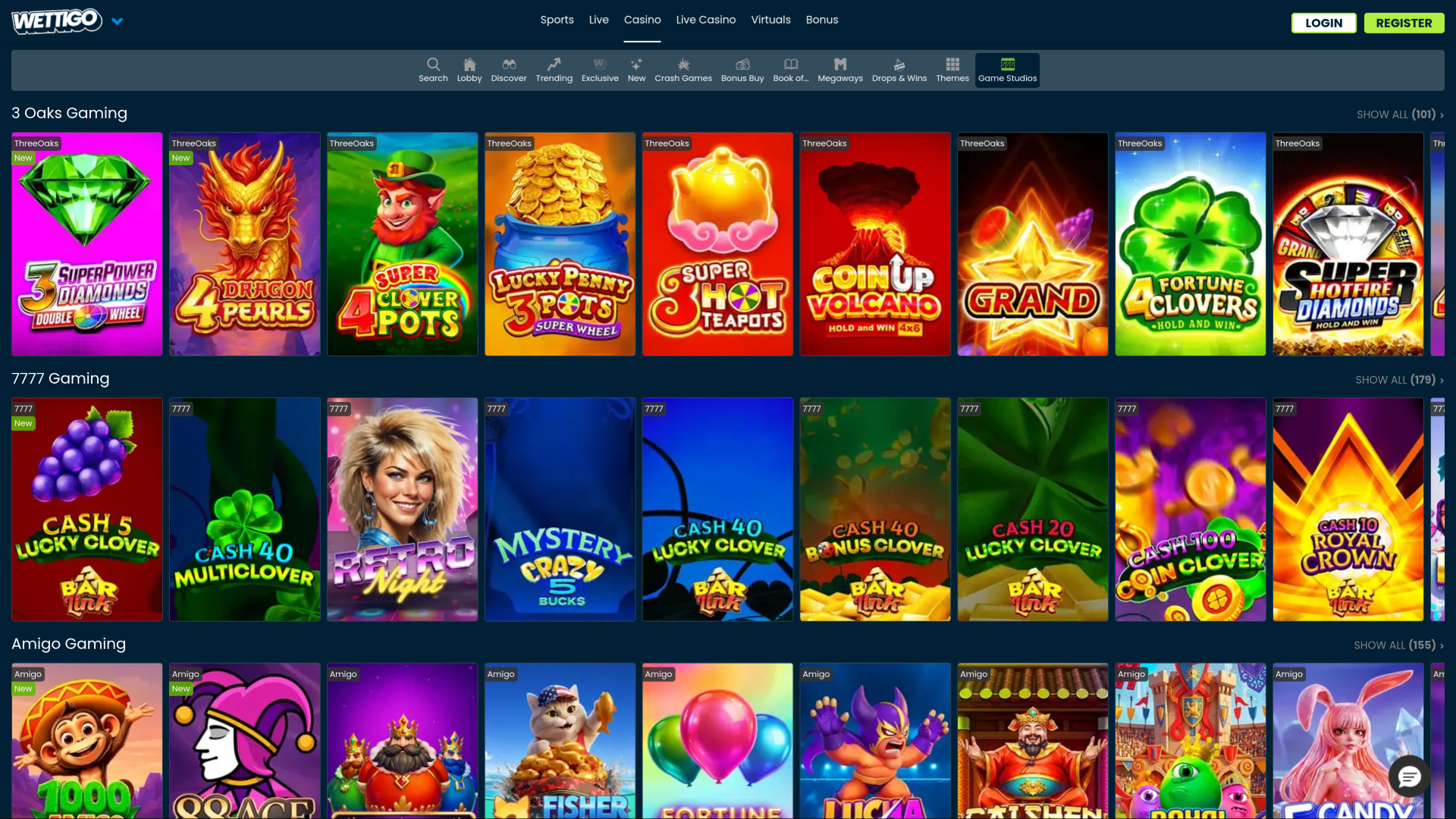Launch Lucky Penny 3 Pots game

560,244
